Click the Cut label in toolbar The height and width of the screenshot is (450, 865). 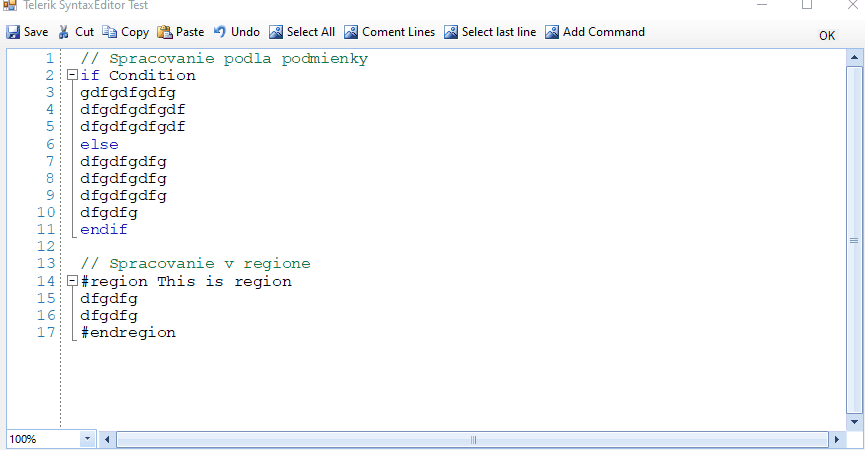coord(84,32)
